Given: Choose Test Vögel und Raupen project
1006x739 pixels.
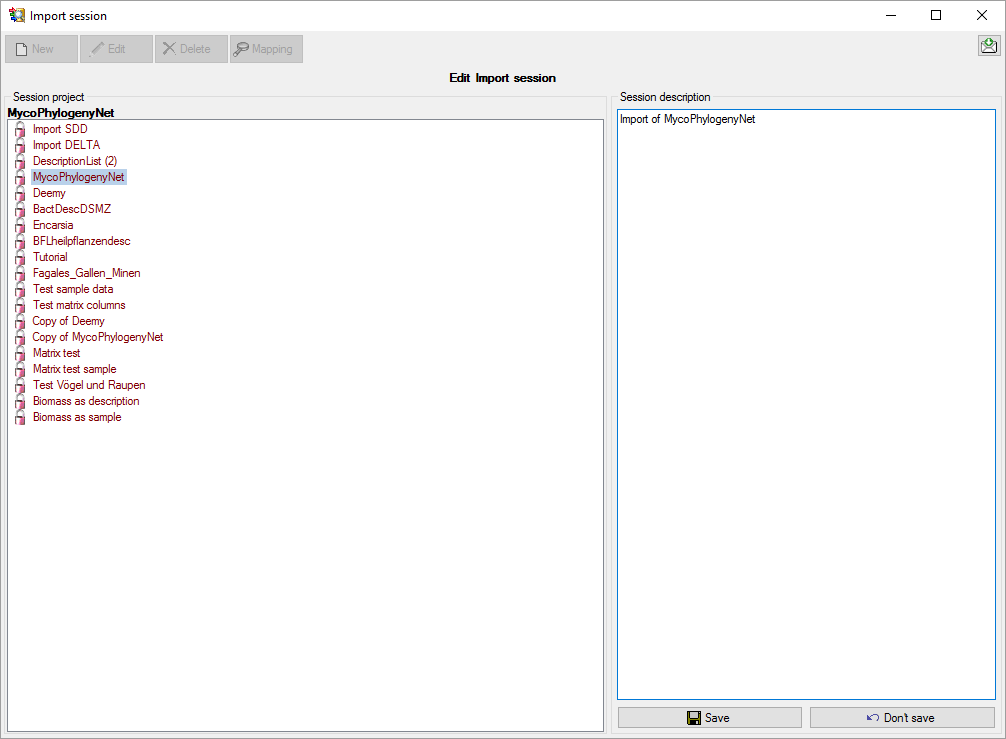Looking at the screenshot, I should [89, 386].
